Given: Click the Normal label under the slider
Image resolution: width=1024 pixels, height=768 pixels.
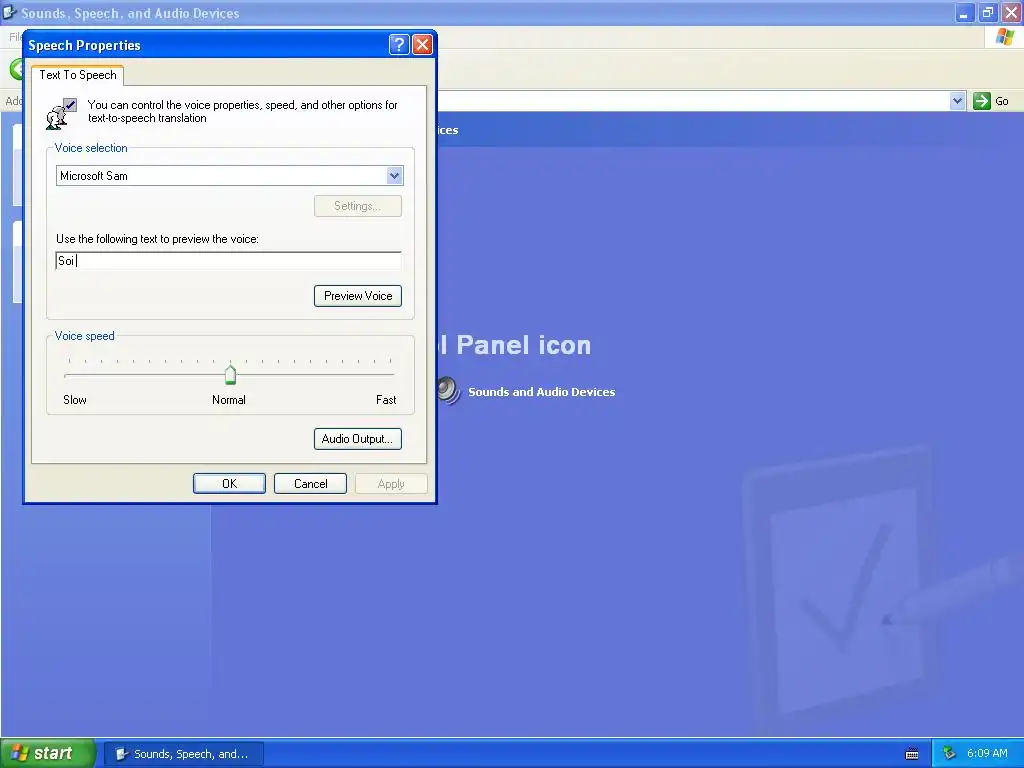Looking at the screenshot, I should [229, 400].
